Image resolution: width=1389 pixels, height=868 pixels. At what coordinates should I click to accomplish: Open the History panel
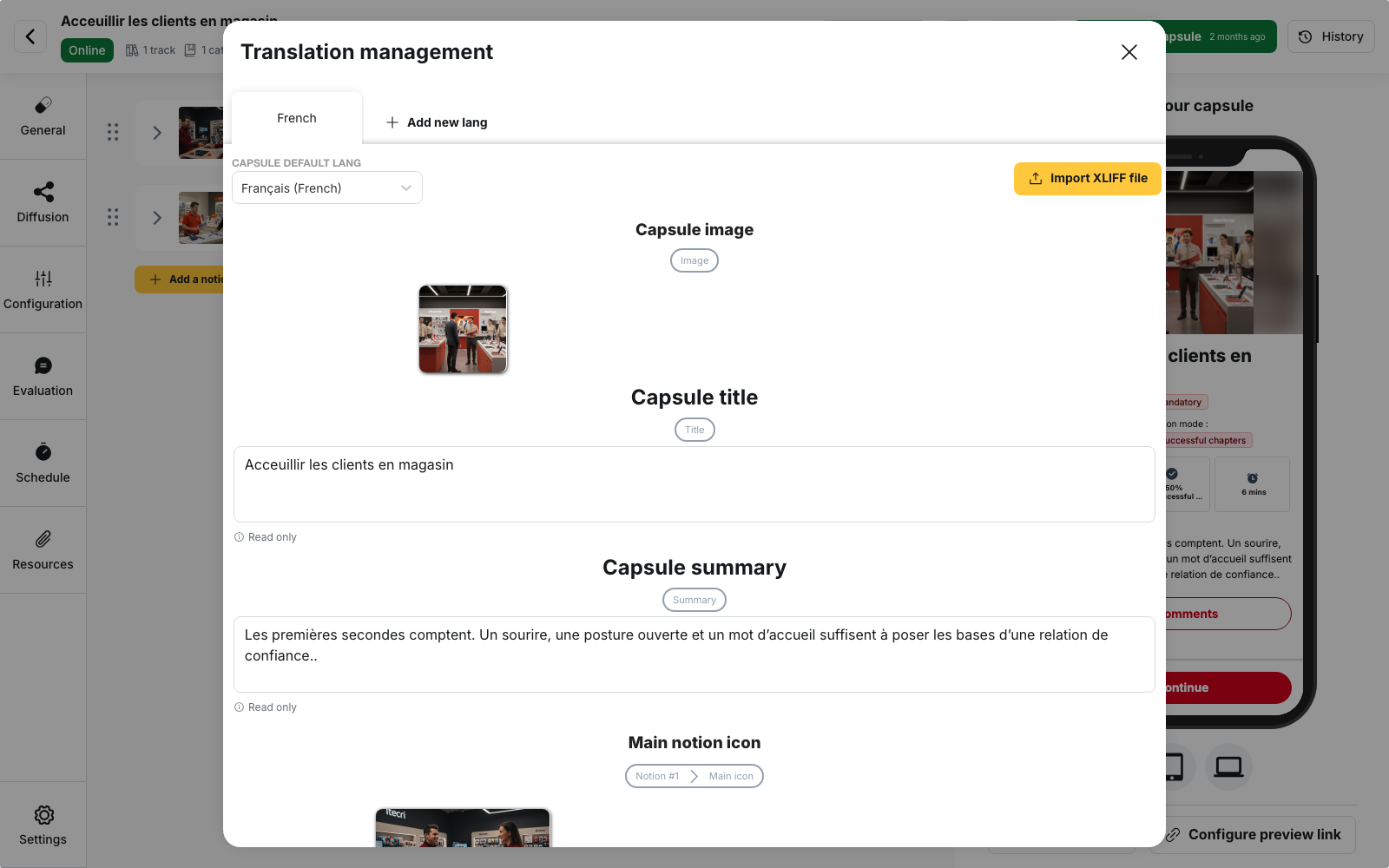point(1331,36)
